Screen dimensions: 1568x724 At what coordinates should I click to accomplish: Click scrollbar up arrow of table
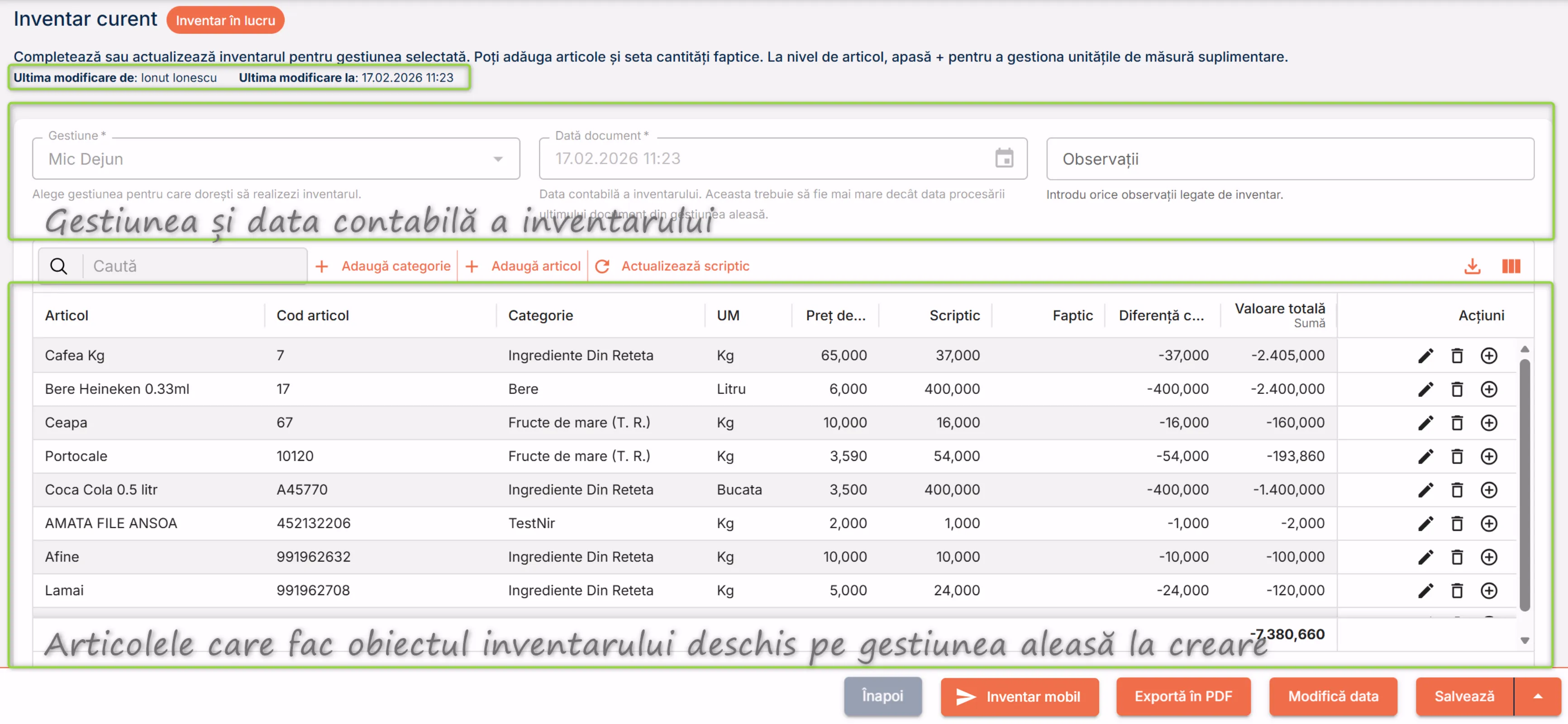tap(1525, 349)
